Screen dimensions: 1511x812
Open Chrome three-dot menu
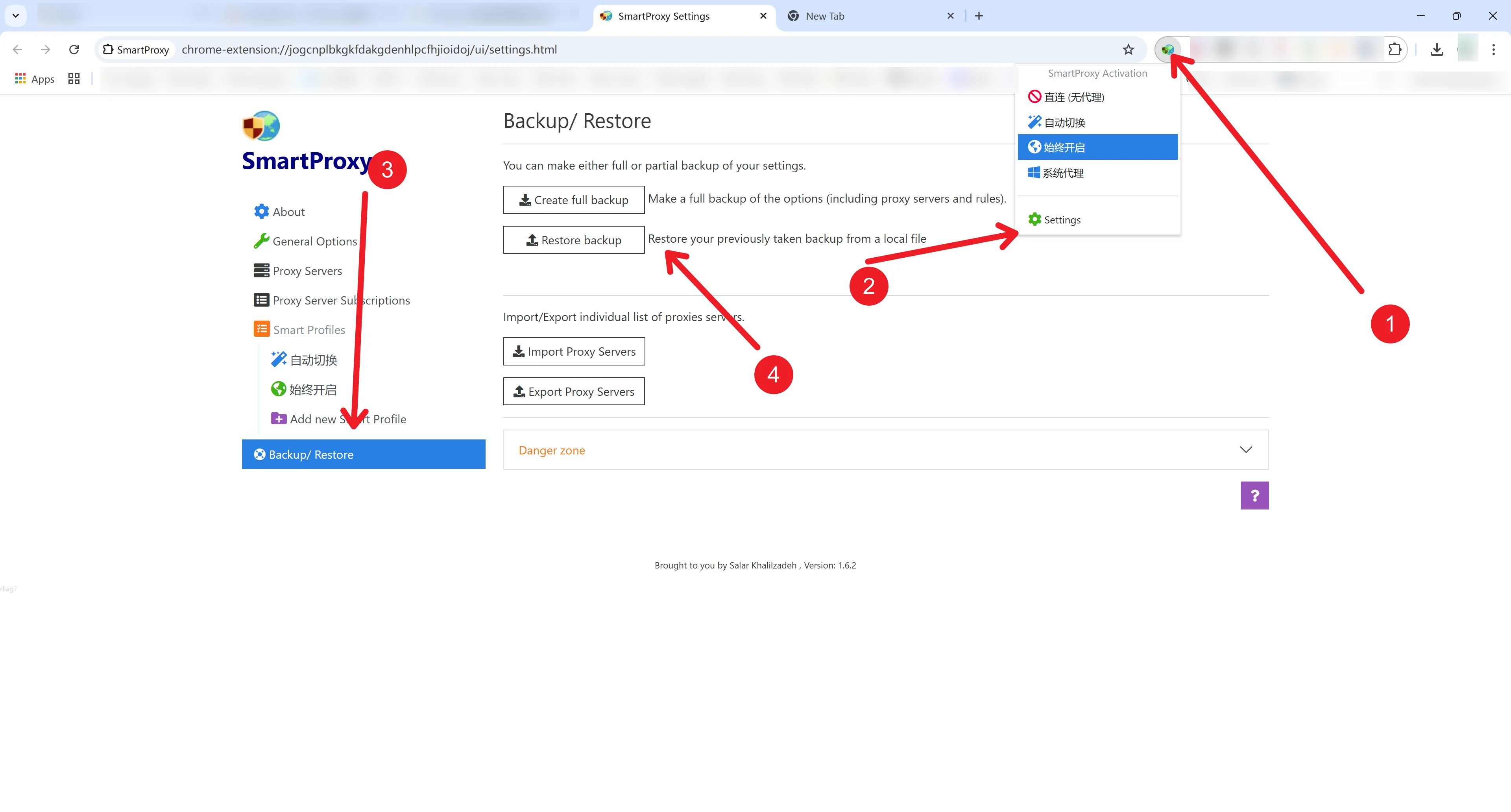[1493, 49]
